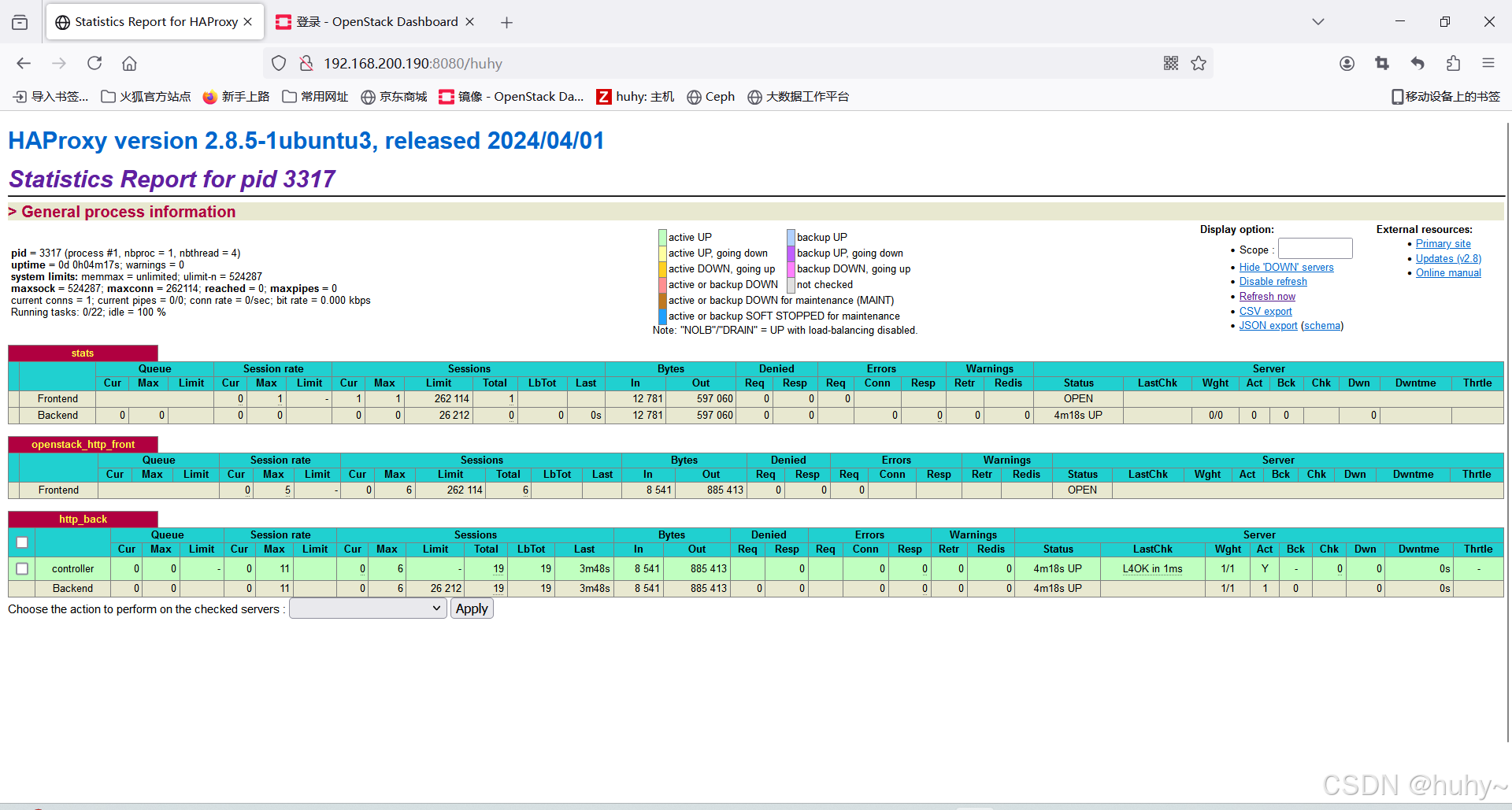This screenshot has height=810, width=1512.
Task: Open the Firefox account icon
Action: click(x=1347, y=63)
